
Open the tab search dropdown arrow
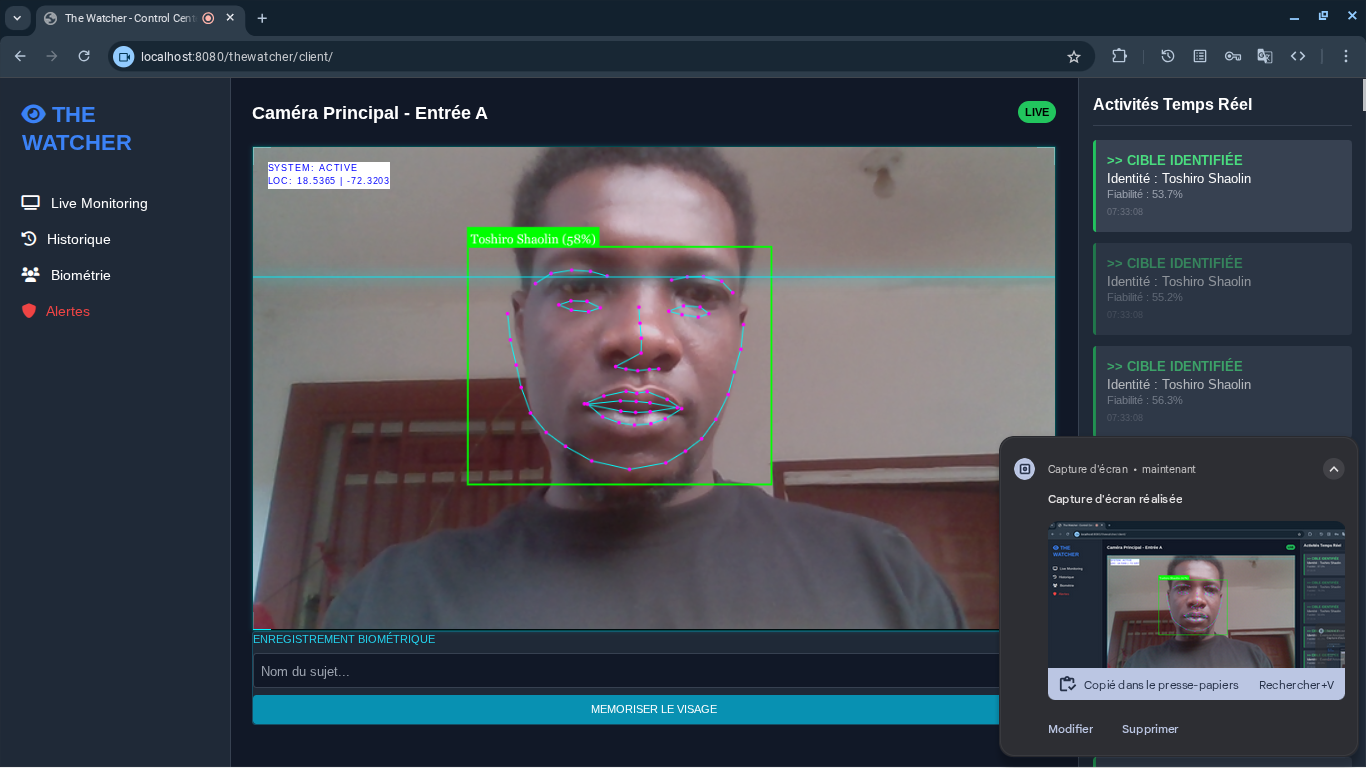point(17,18)
